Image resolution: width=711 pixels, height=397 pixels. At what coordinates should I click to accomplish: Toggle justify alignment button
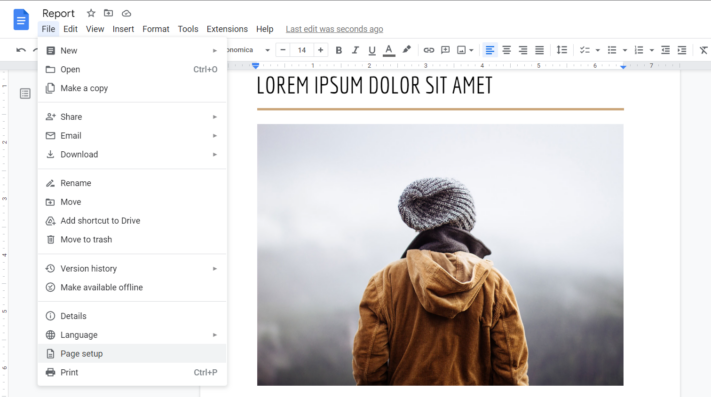539,50
